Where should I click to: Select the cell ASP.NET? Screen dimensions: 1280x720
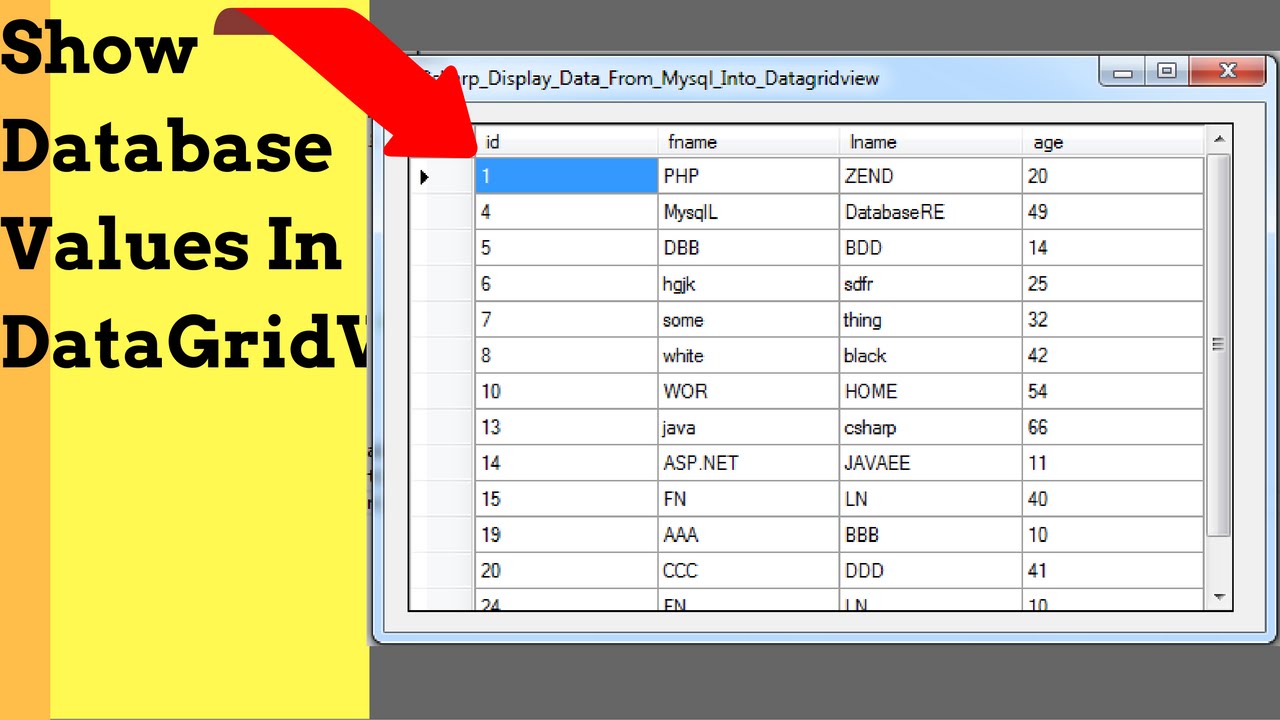pos(749,463)
